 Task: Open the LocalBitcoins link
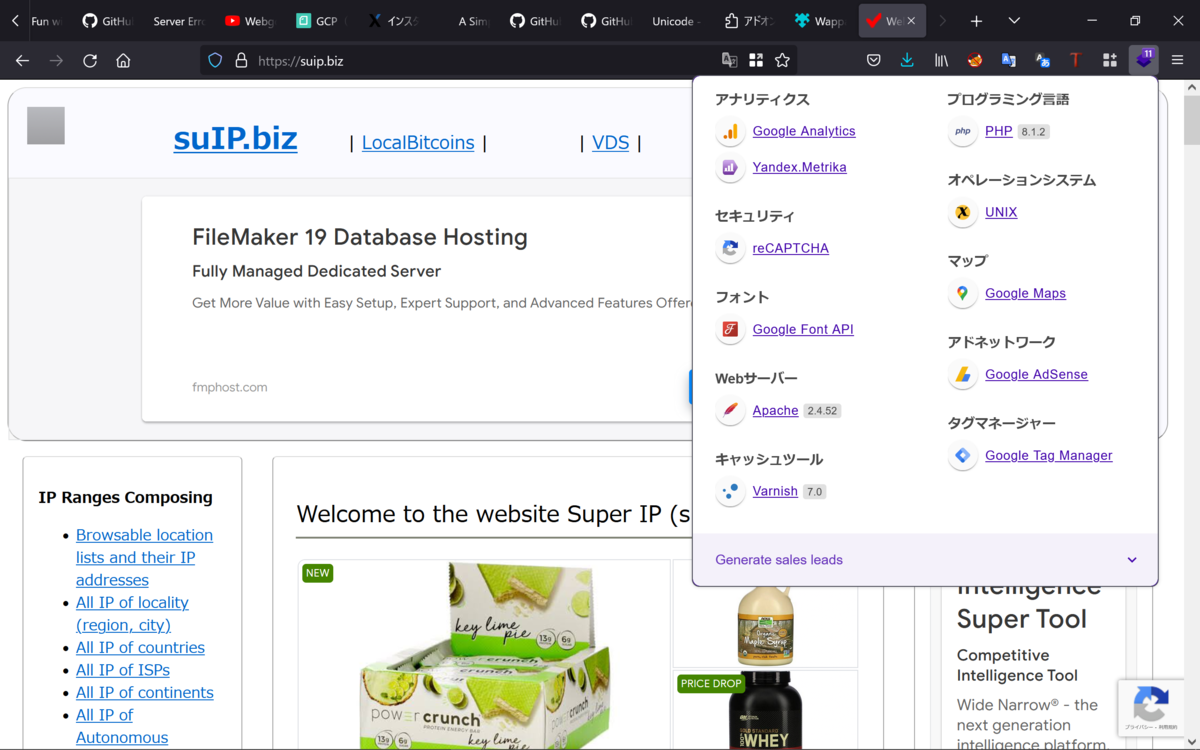418,142
